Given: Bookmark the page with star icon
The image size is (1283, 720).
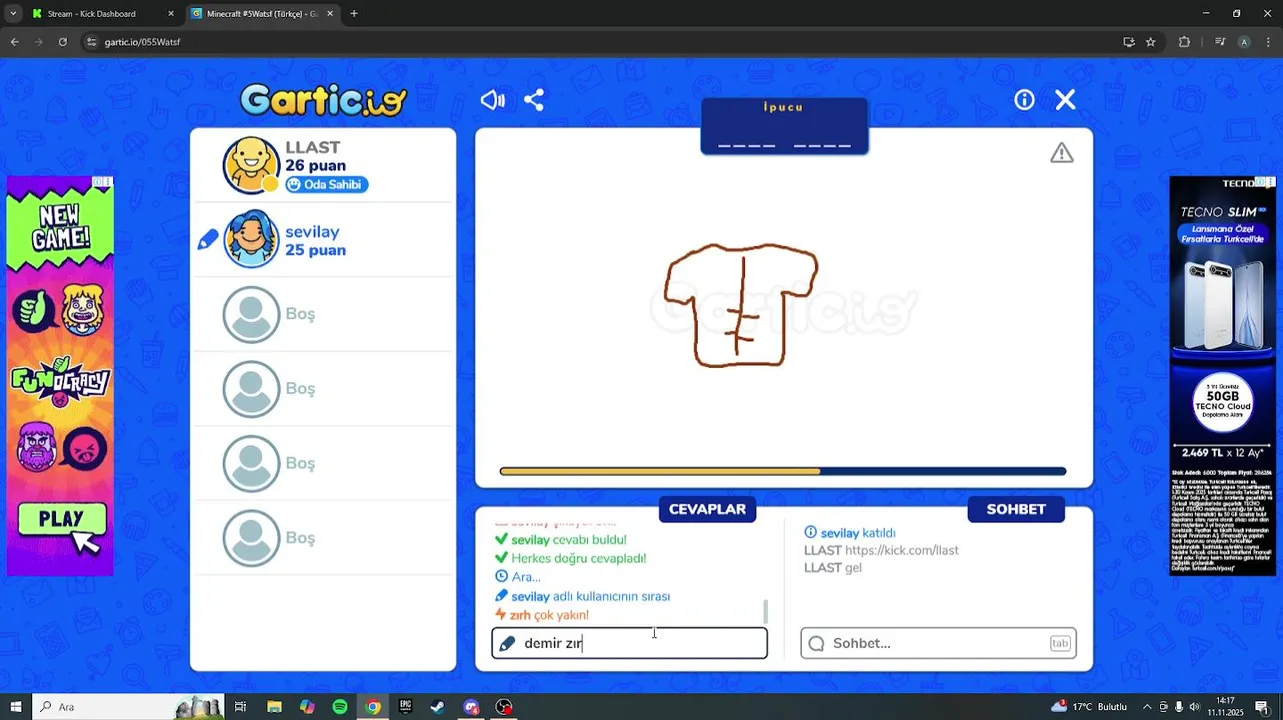Looking at the screenshot, I should click(1151, 42).
